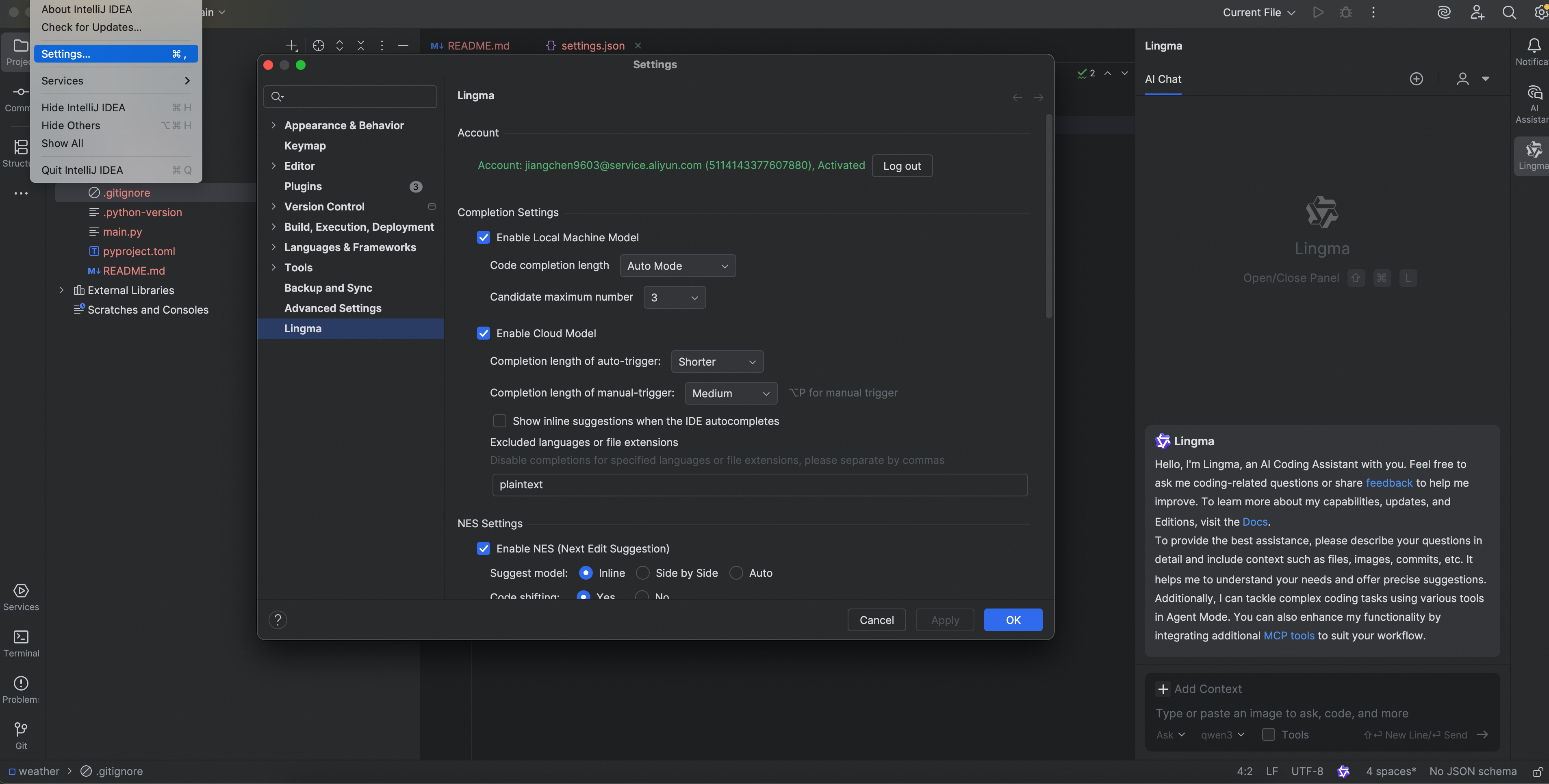Image resolution: width=1549 pixels, height=784 pixels.
Task: Open the Services submenu
Action: tap(115, 80)
